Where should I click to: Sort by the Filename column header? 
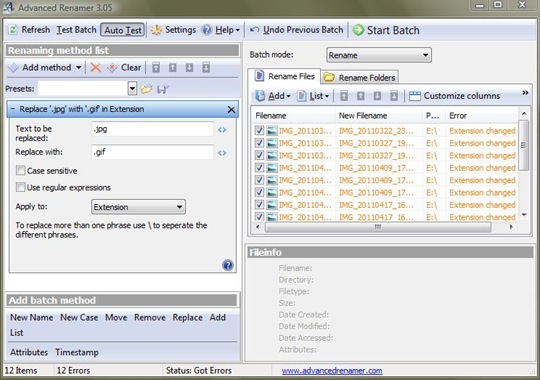pyautogui.click(x=293, y=116)
